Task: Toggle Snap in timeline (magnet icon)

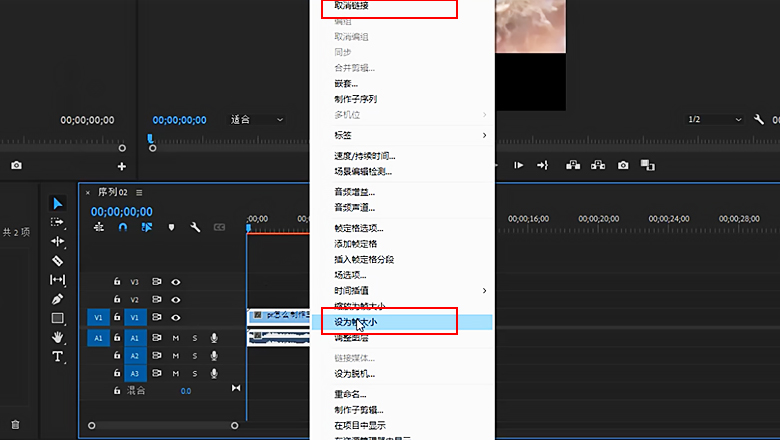Action: (x=123, y=227)
